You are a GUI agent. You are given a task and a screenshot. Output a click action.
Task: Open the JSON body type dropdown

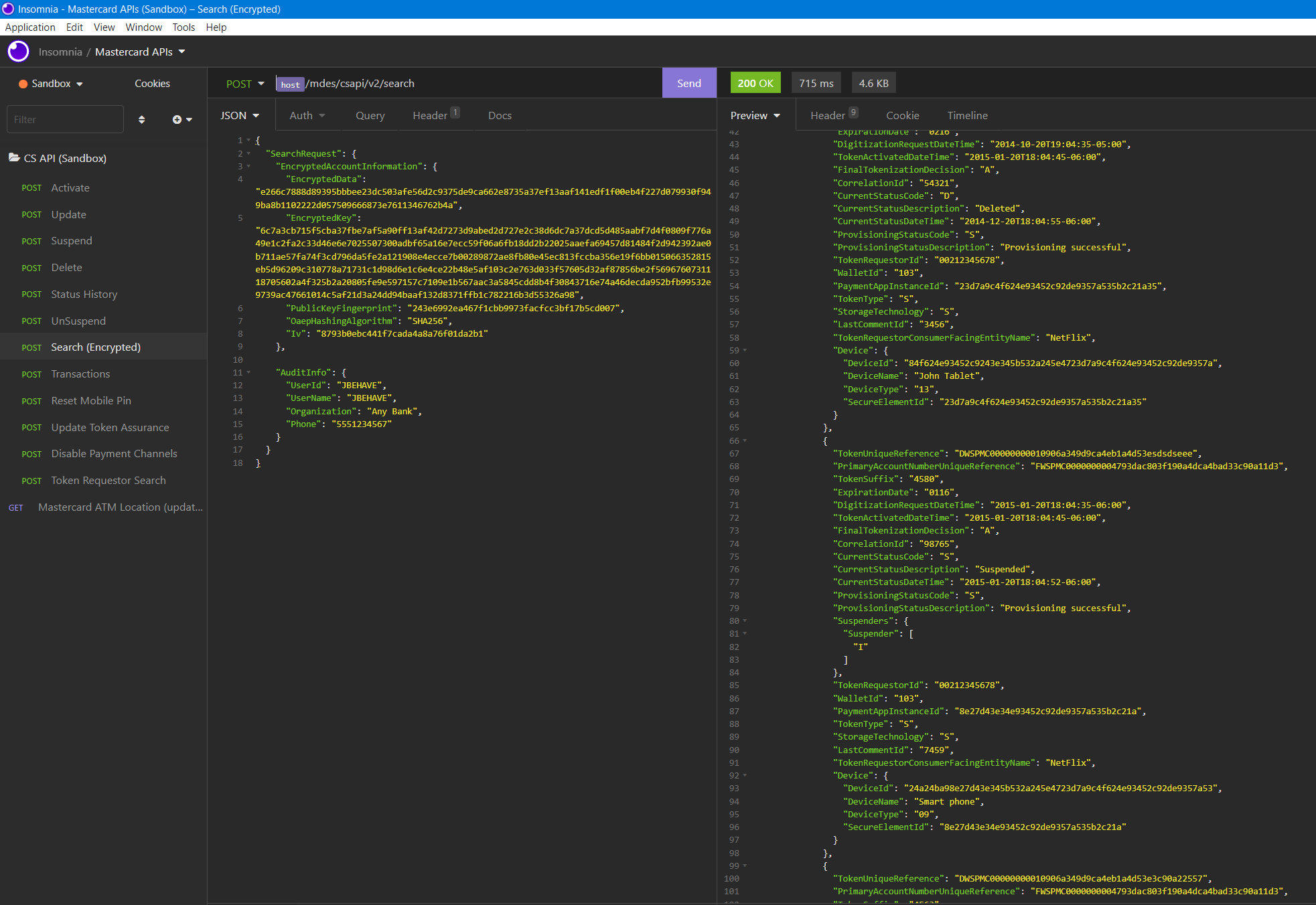point(240,116)
